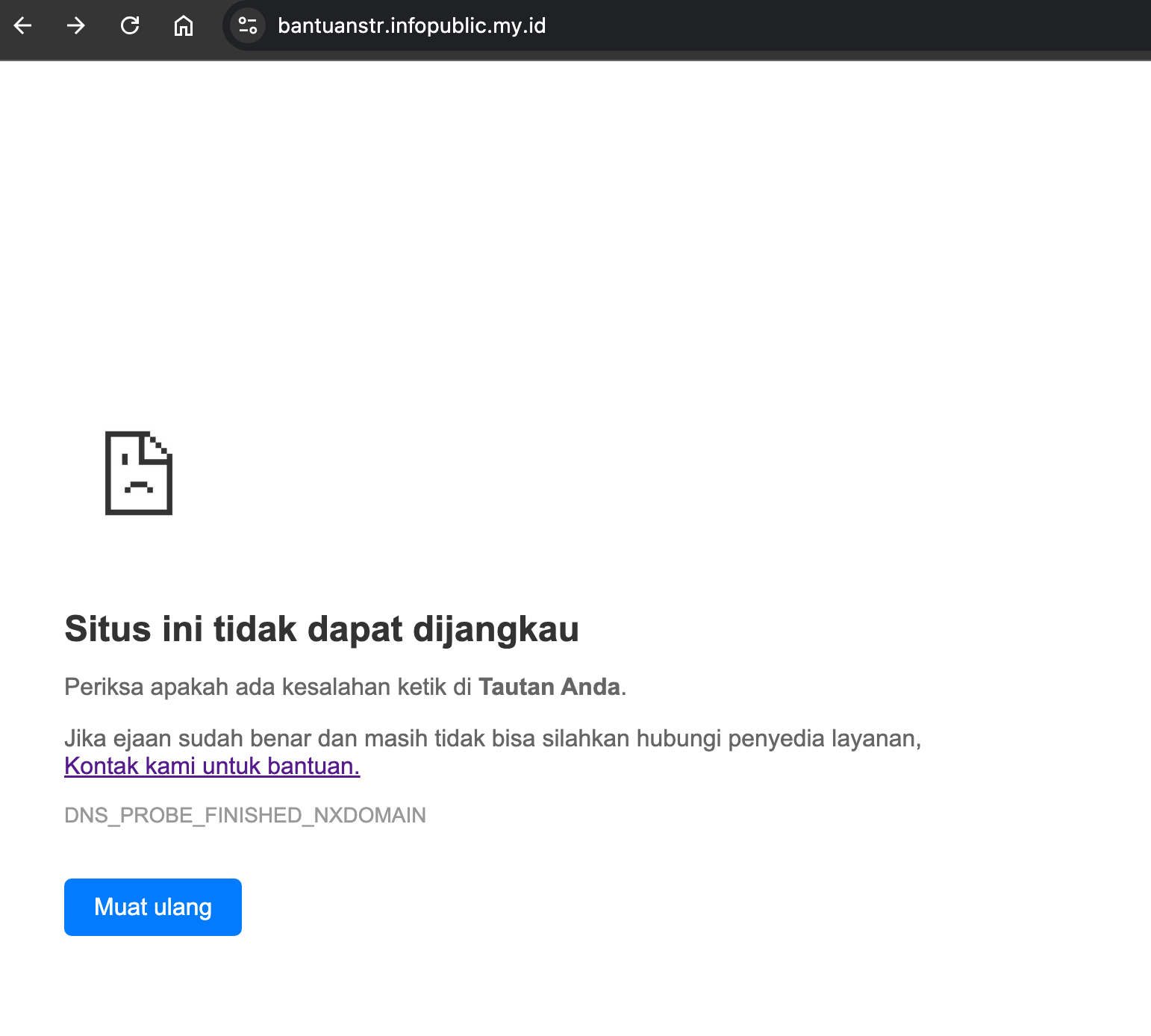Click the bold "Tautan Anda" text
Image resolution: width=1151 pixels, height=1036 pixels.
click(549, 687)
